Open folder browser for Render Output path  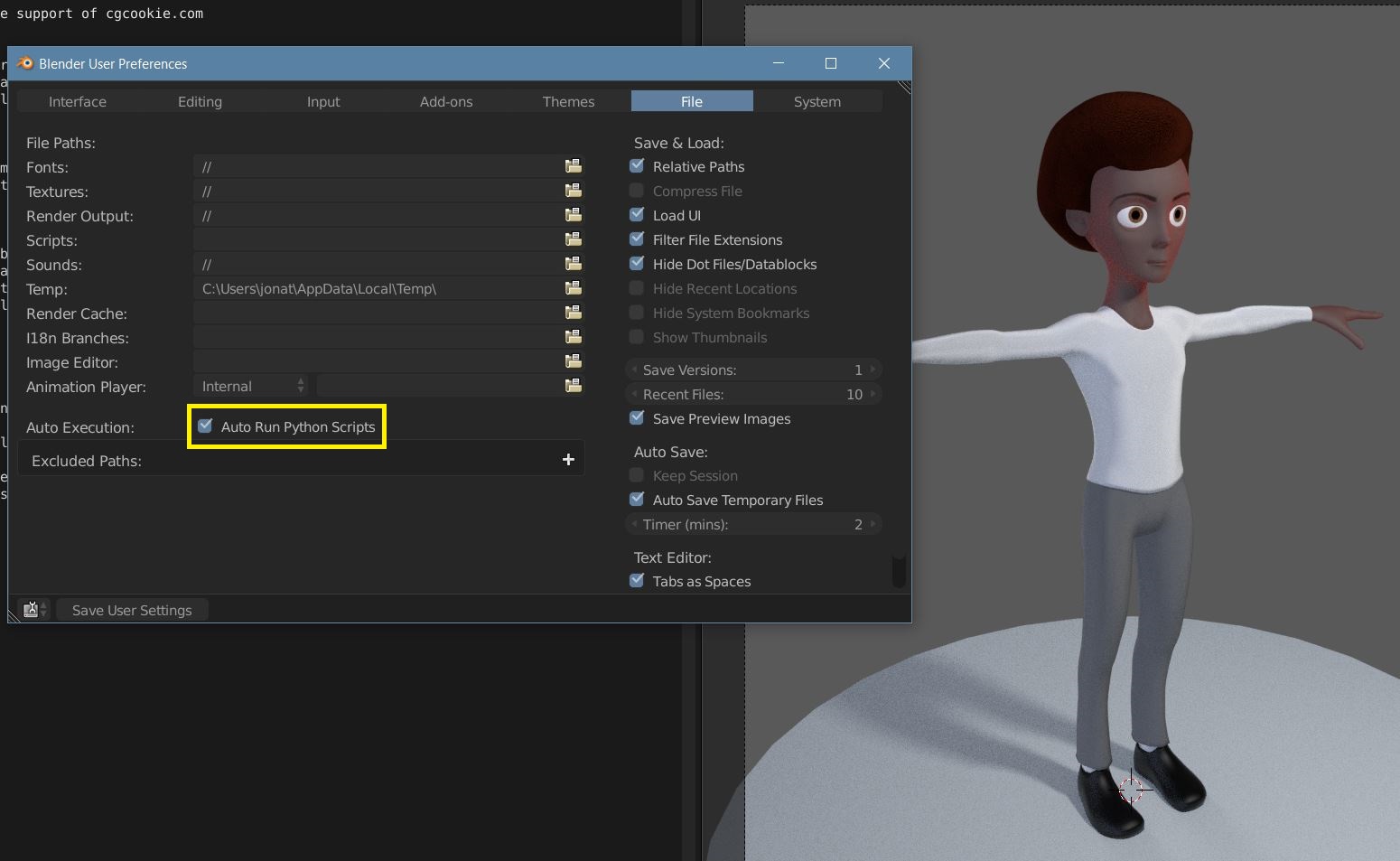pyautogui.click(x=573, y=215)
